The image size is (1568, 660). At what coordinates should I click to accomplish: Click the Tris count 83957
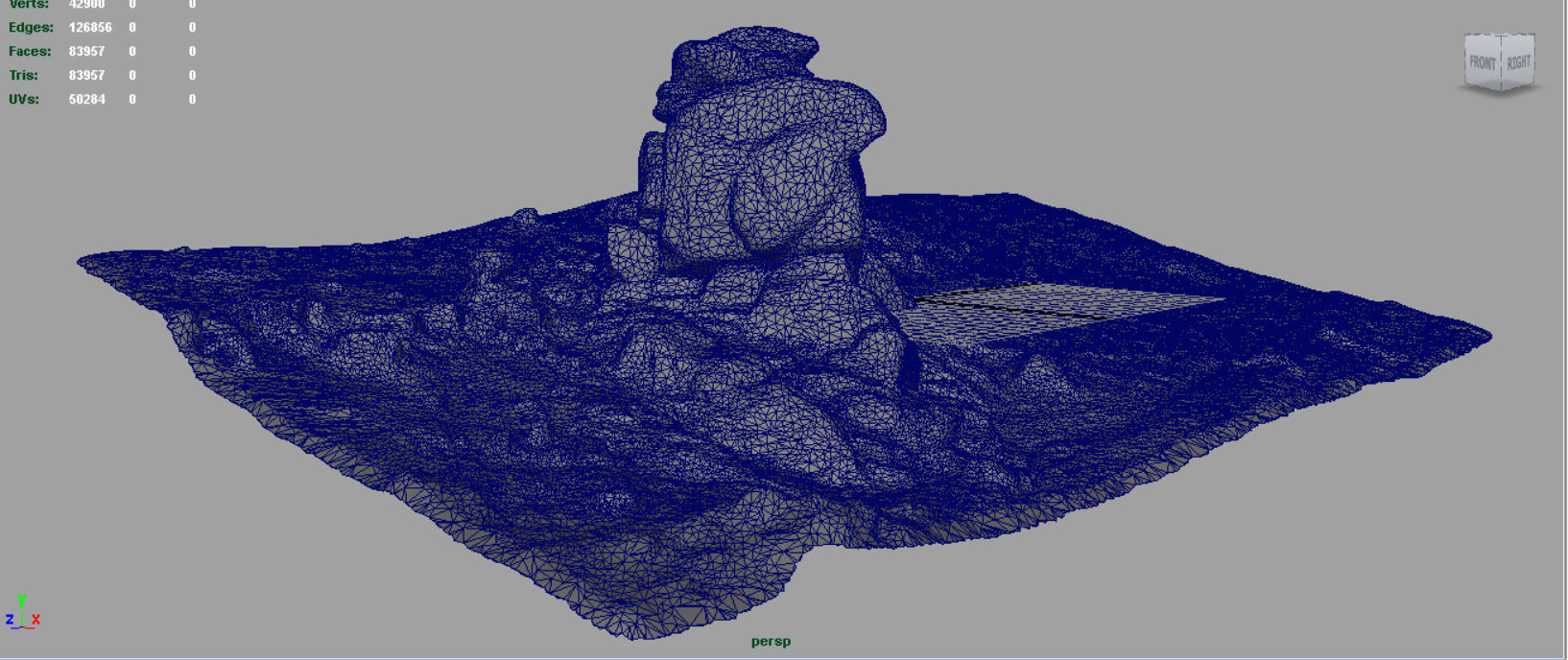pyautogui.click(x=86, y=76)
